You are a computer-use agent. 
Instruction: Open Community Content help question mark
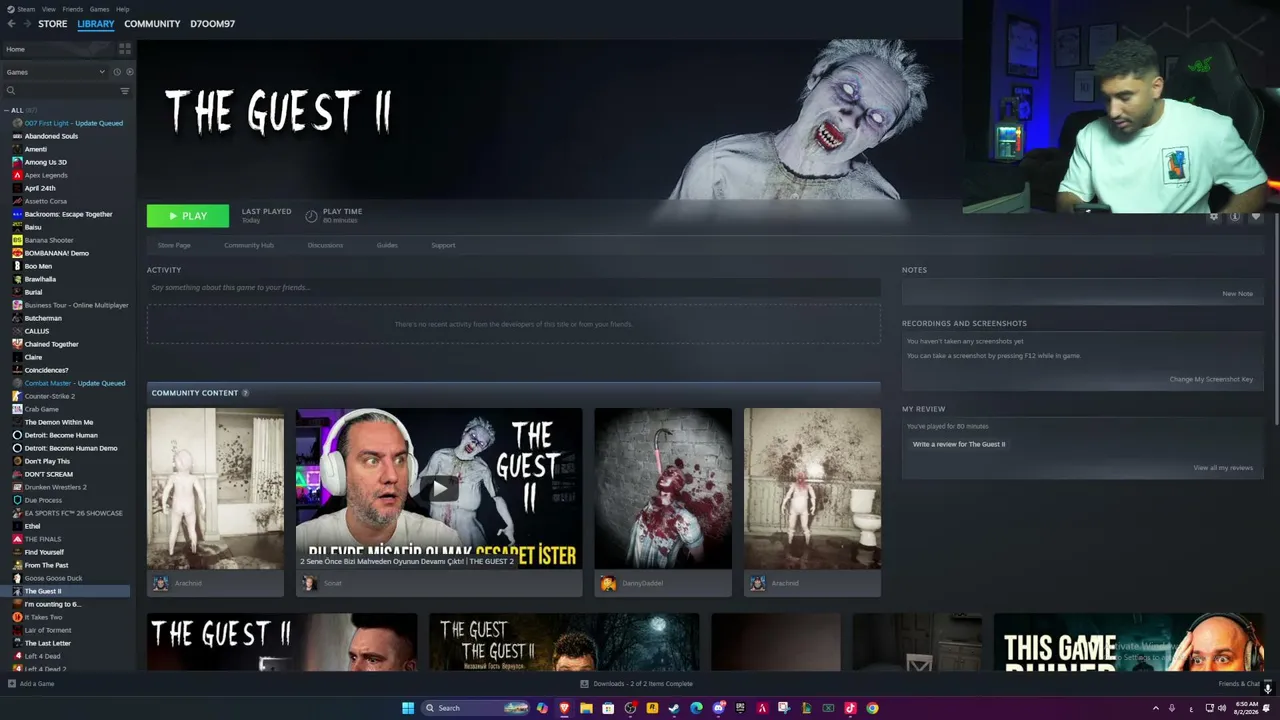pyautogui.click(x=245, y=393)
